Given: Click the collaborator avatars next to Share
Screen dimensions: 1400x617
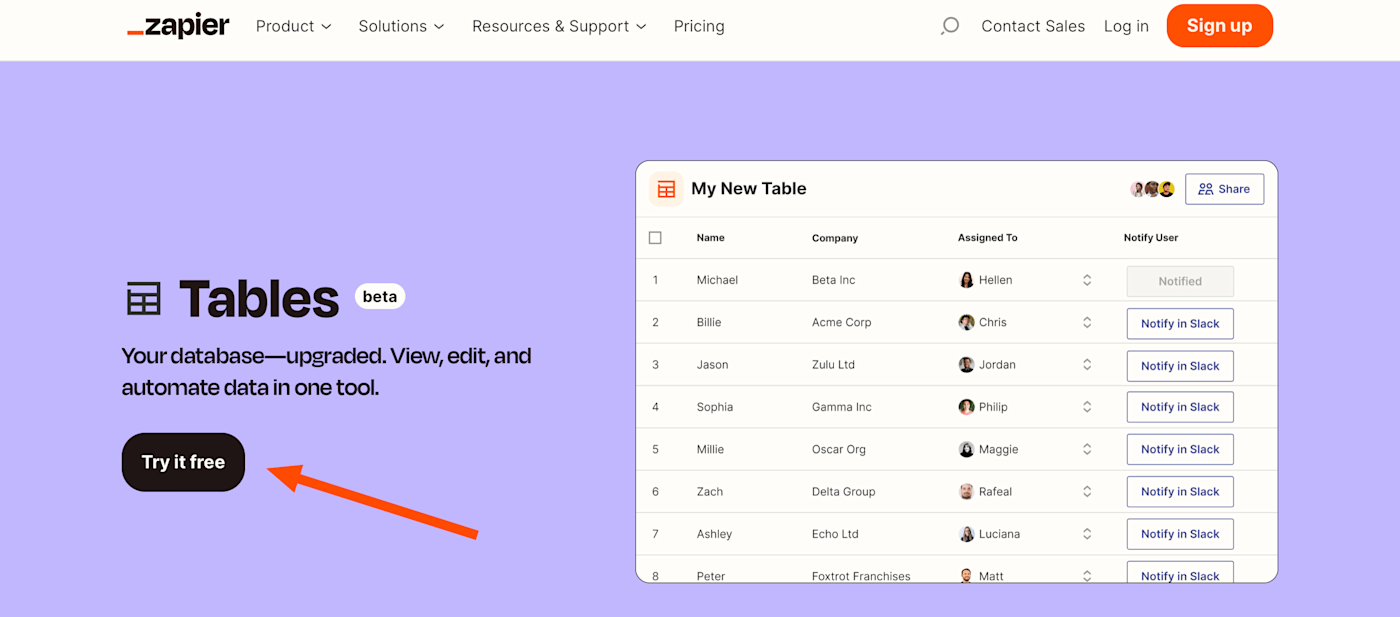Looking at the screenshot, I should point(1152,189).
